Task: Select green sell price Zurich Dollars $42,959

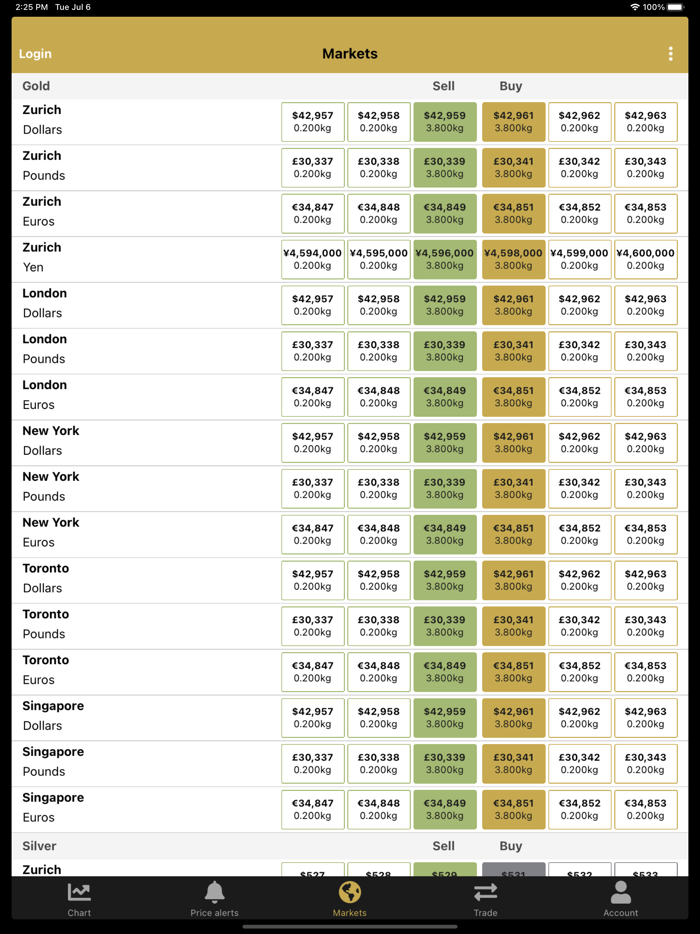Action: point(445,122)
